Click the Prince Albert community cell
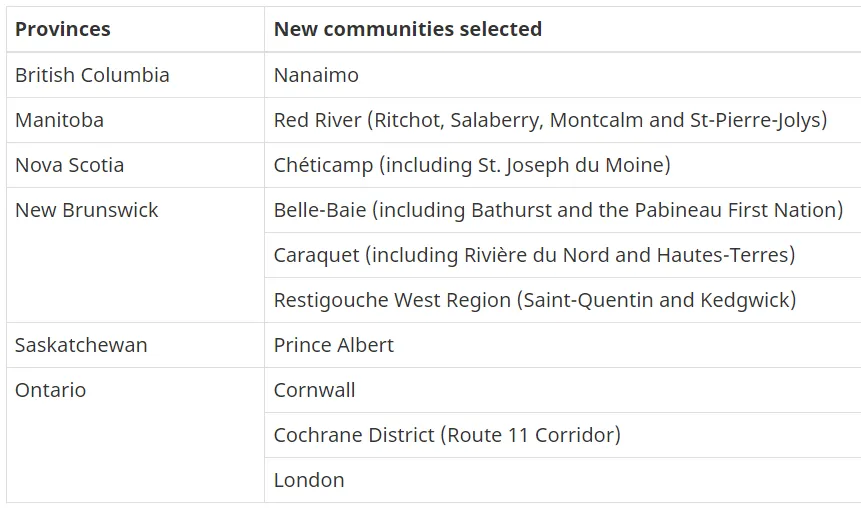 pos(333,345)
